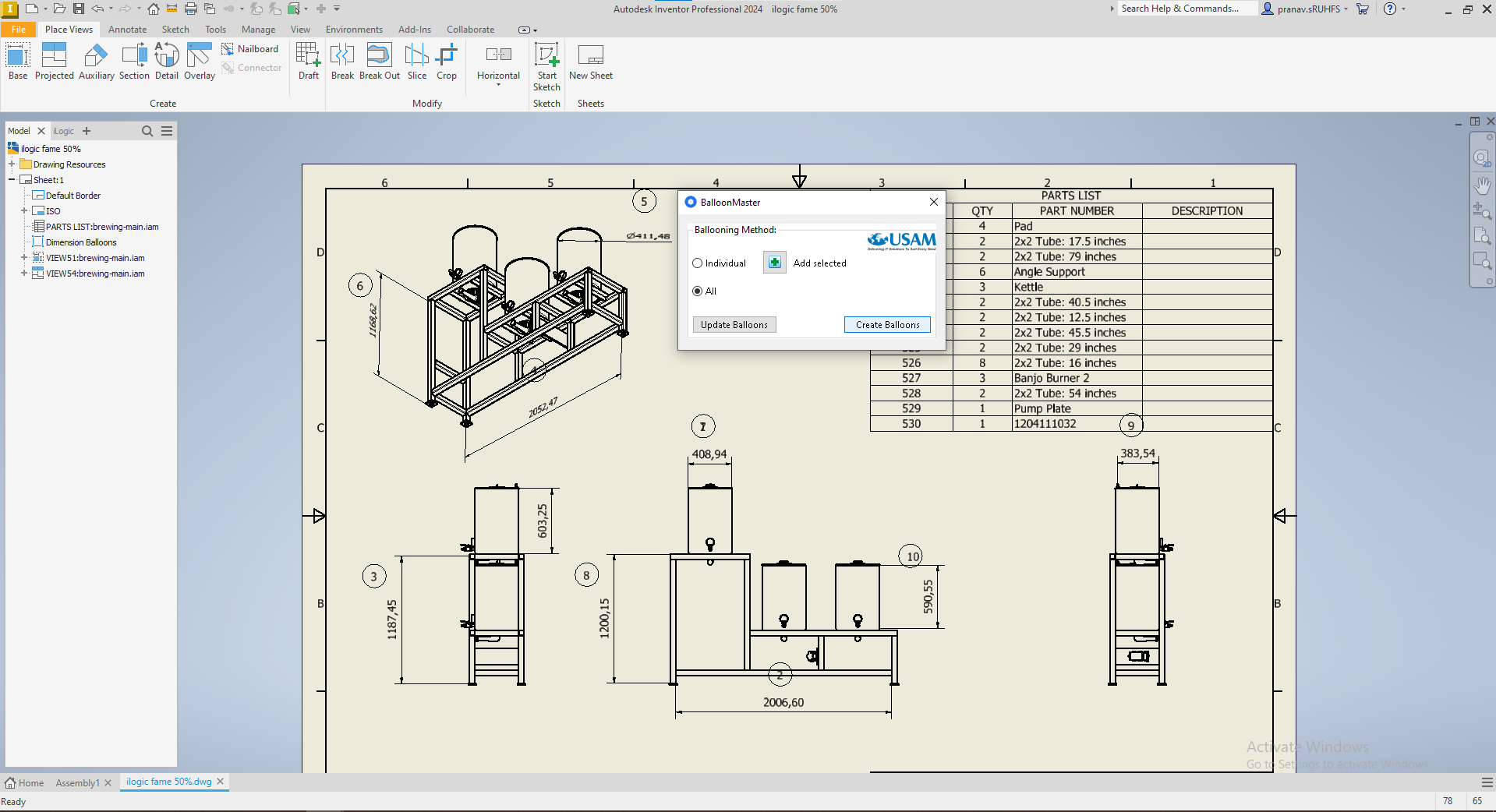The width and height of the screenshot is (1496, 812).
Task: Select the Individual ballooning method
Action: (698, 263)
